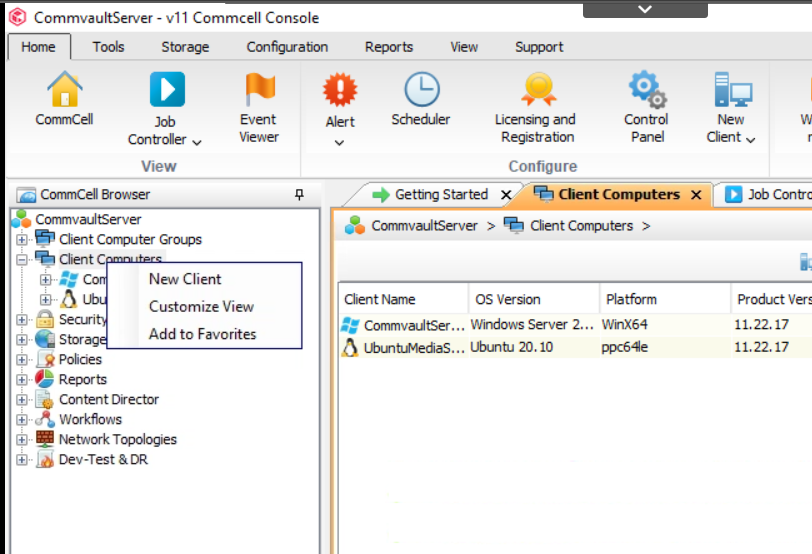Image resolution: width=812 pixels, height=554 pixels.
Task: Expand the Content Director tree node
Action: point(22,400)
